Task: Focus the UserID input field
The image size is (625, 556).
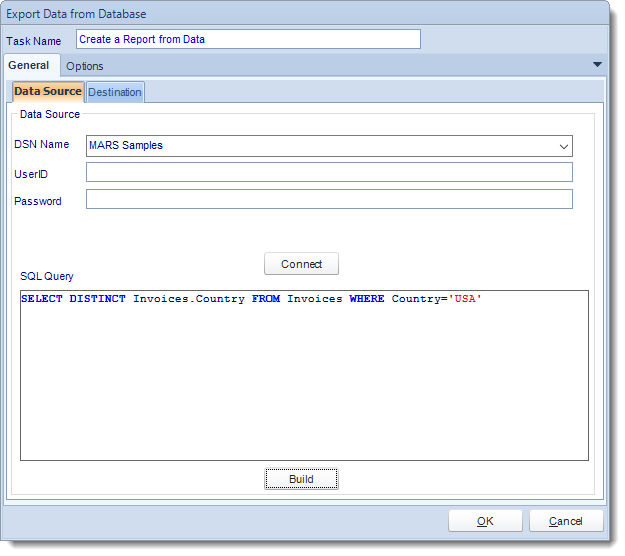Action: pyautogui.click(x=329, y=172)
